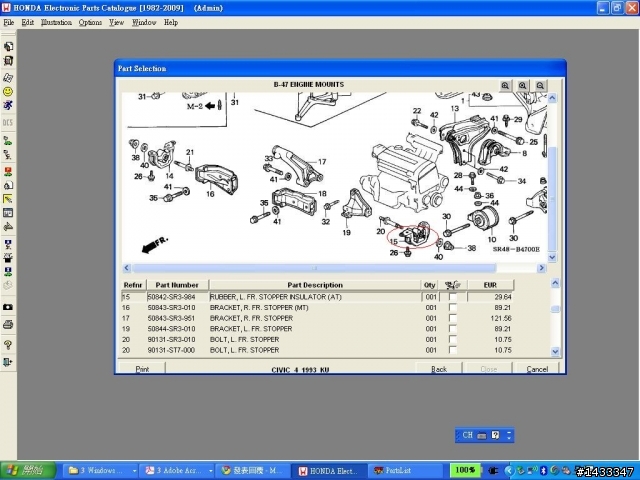The height and width of the screenshot is (480, 640).
Task: Click the black camera icon in the sidebar
Action: [x=8, y=307]
